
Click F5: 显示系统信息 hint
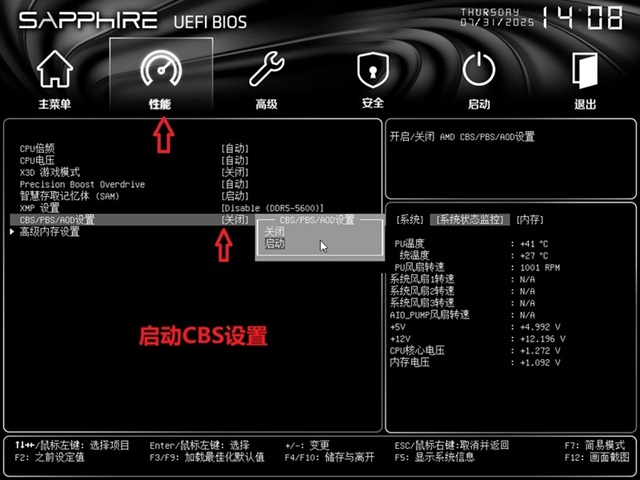tap(435, 457)
